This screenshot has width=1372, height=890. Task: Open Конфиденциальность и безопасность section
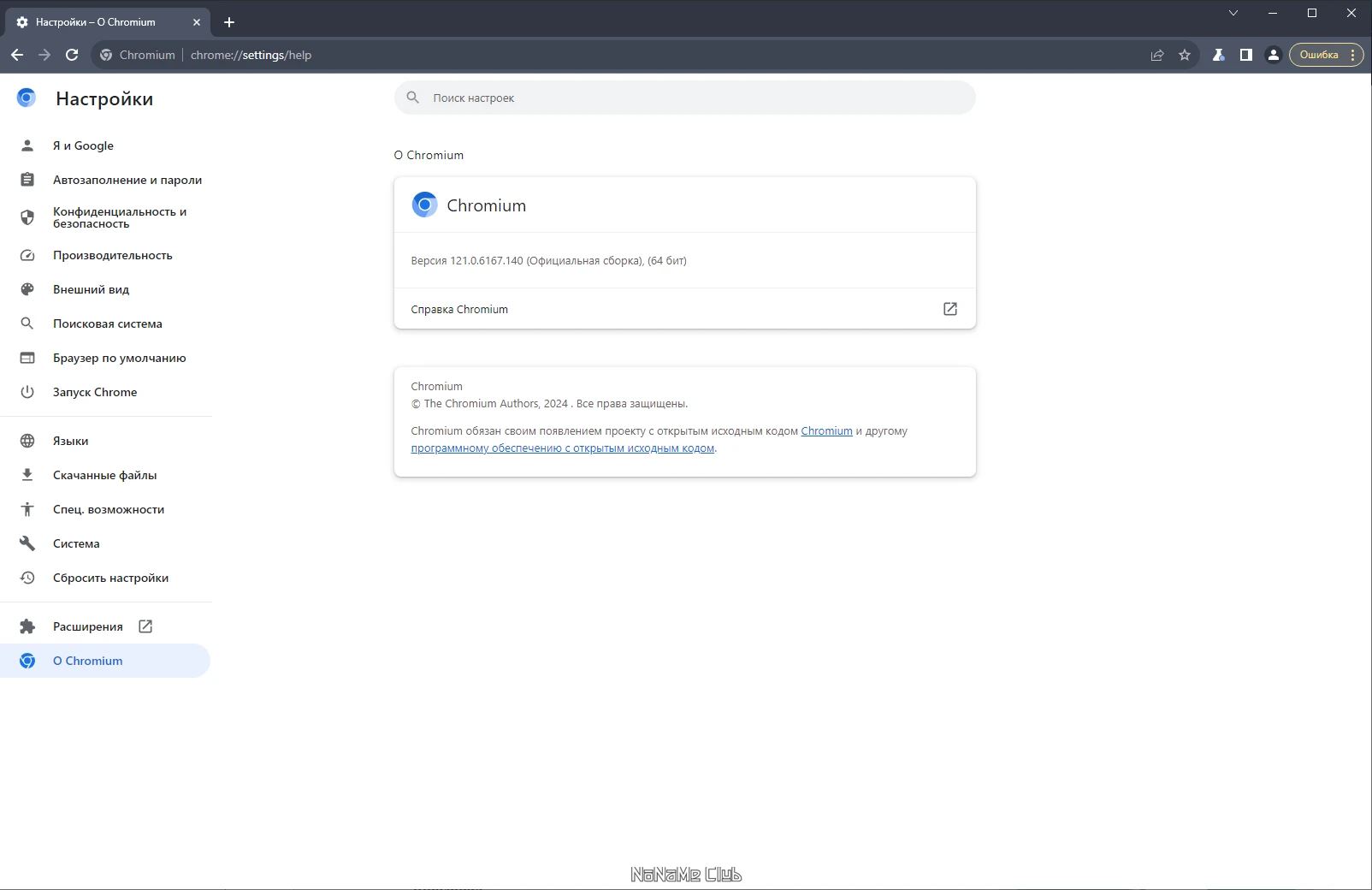point(105,217)
